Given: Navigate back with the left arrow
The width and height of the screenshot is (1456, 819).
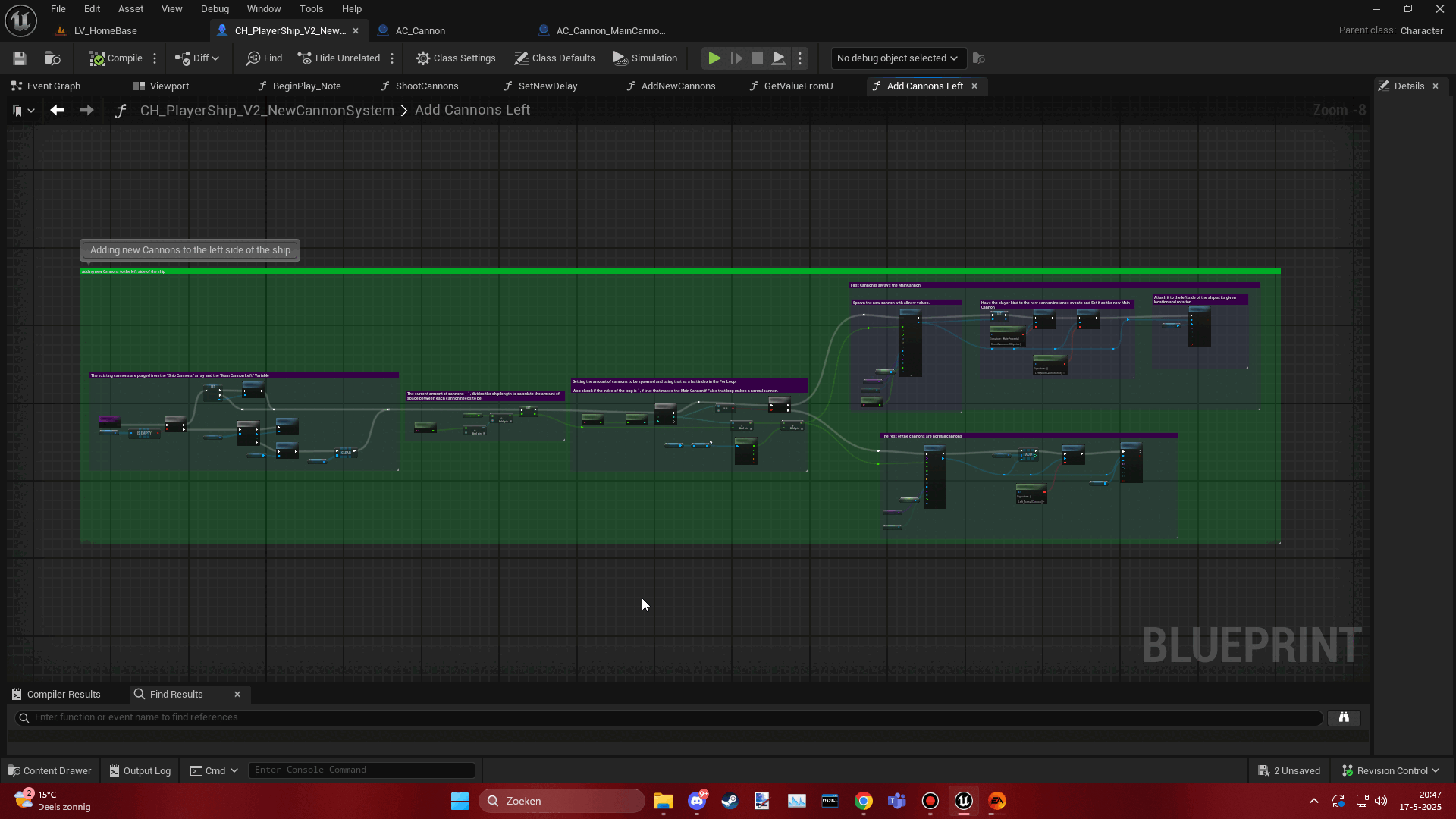Looking at the screenshot, I should 57,110.
